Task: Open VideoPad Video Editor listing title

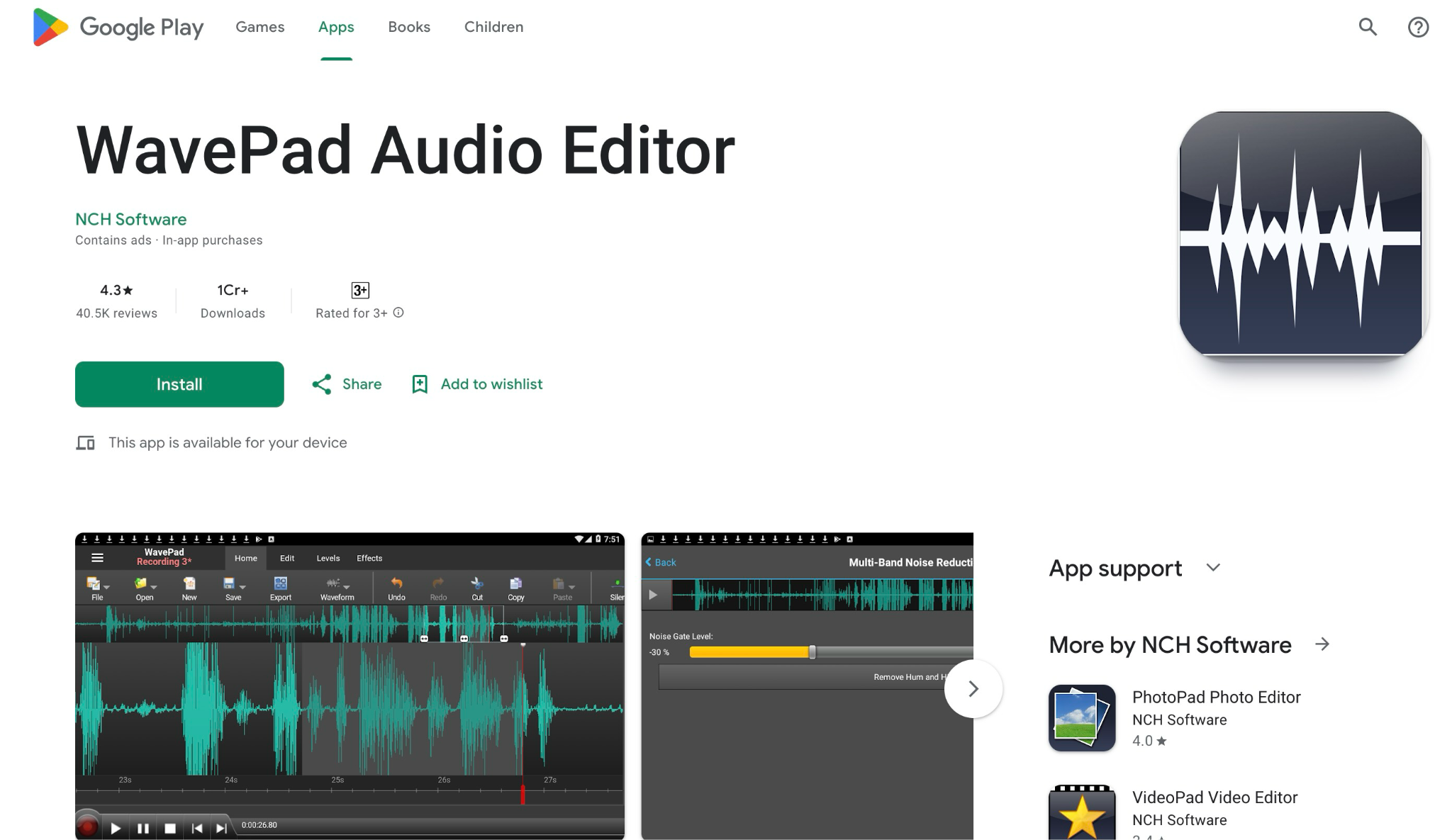Action: [x=1215, y=797]
